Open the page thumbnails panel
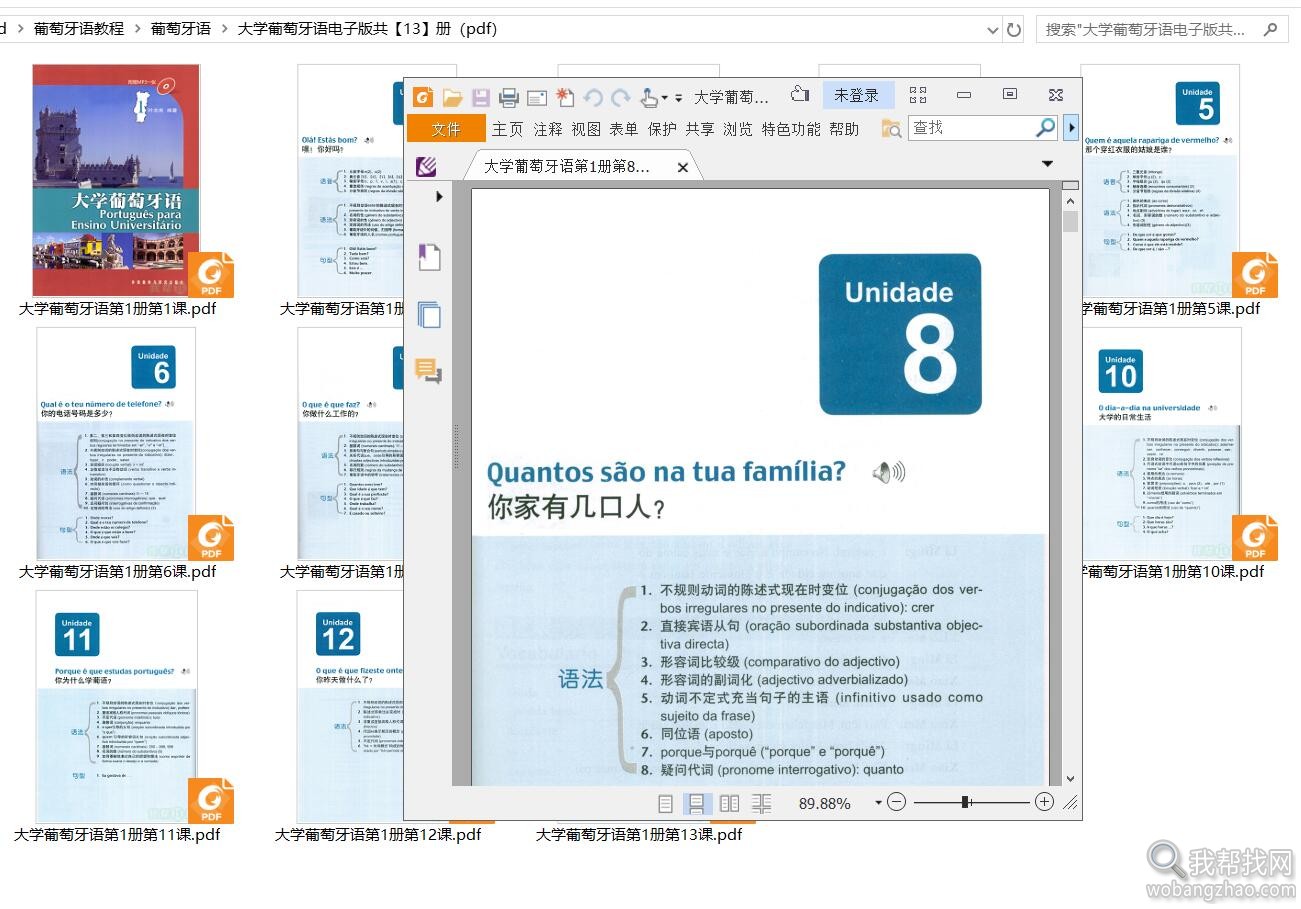 (x=429, y=315)
